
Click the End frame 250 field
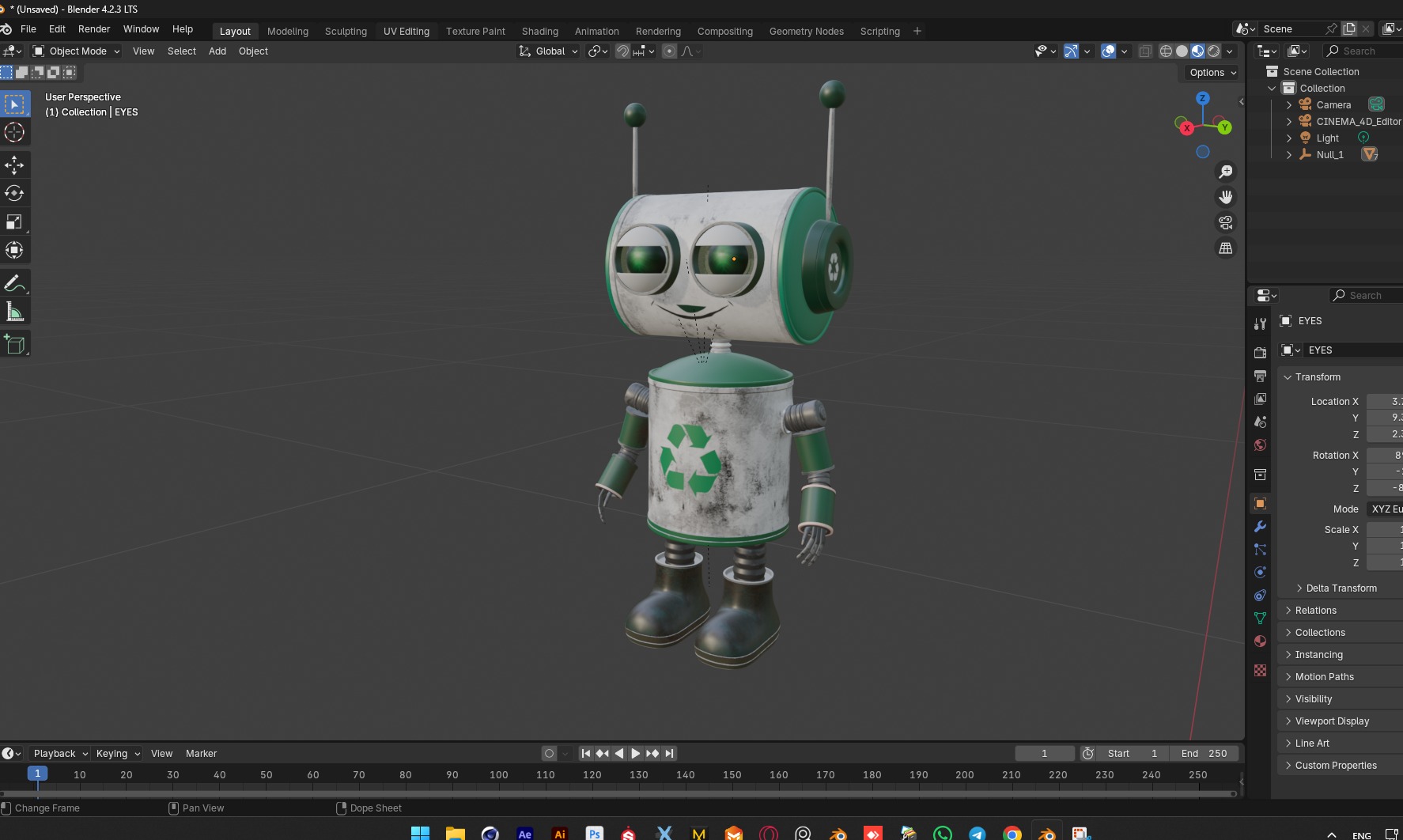coord(1204,753)
